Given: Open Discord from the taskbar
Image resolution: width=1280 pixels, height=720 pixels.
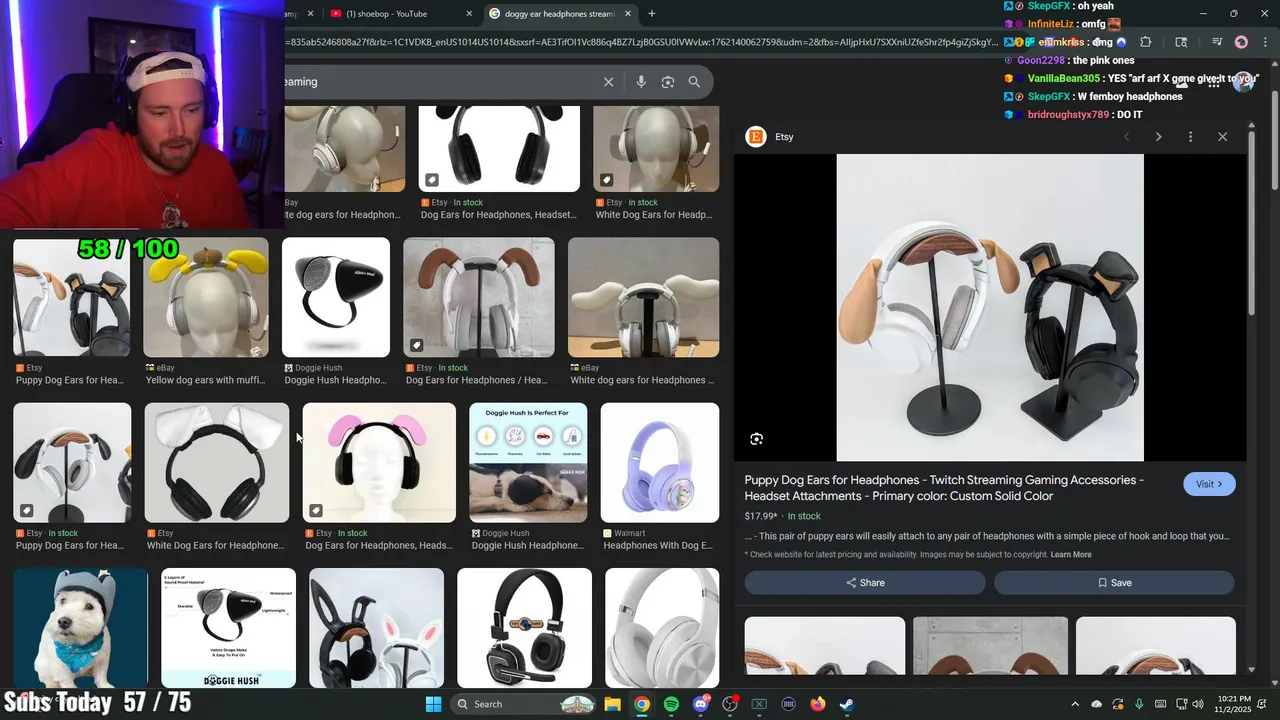Looking at the screenshot, I should point(701,704).
